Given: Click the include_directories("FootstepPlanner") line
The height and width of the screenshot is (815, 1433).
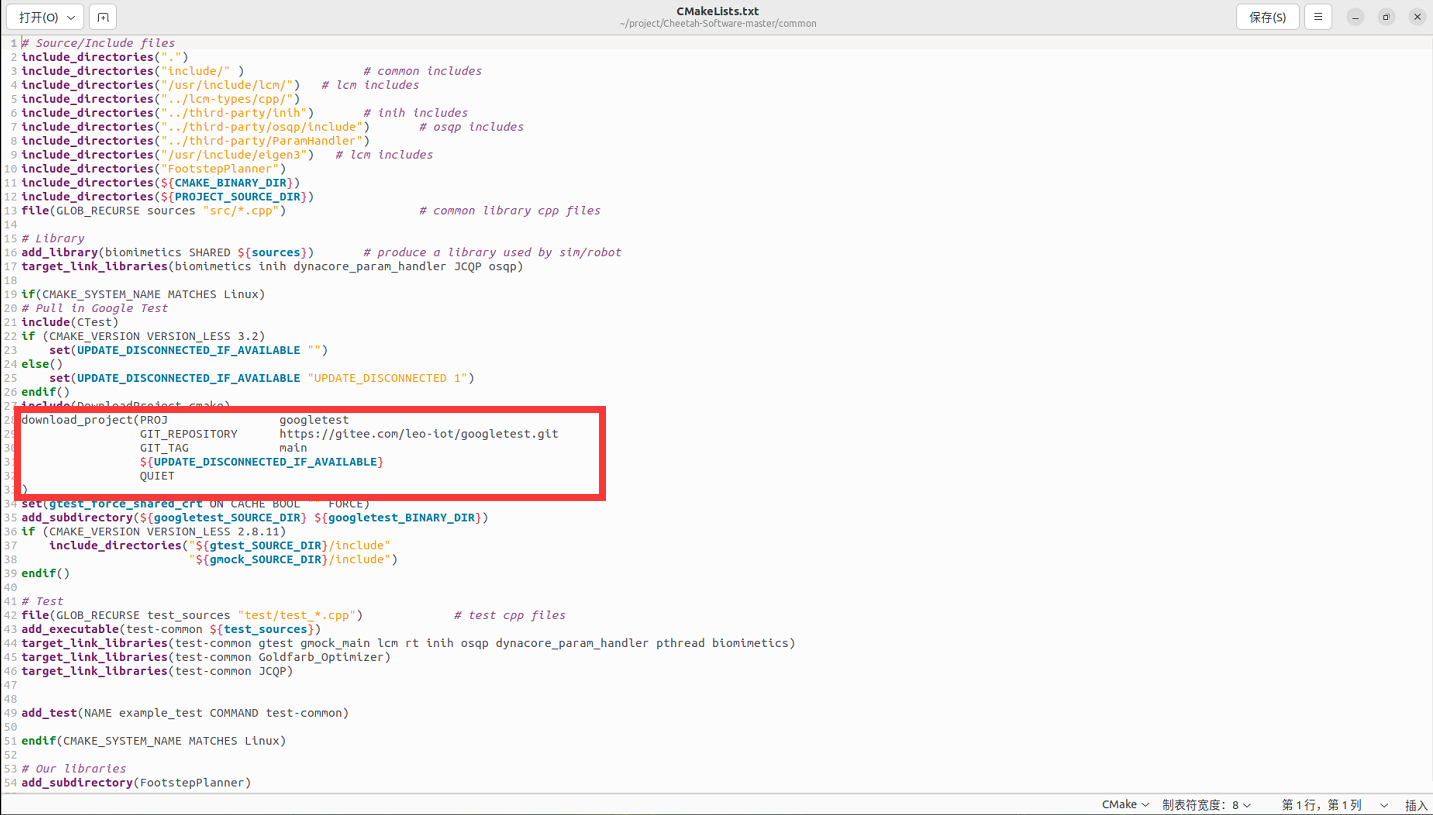Looking at the screenshot, I should tap(154, 169).
